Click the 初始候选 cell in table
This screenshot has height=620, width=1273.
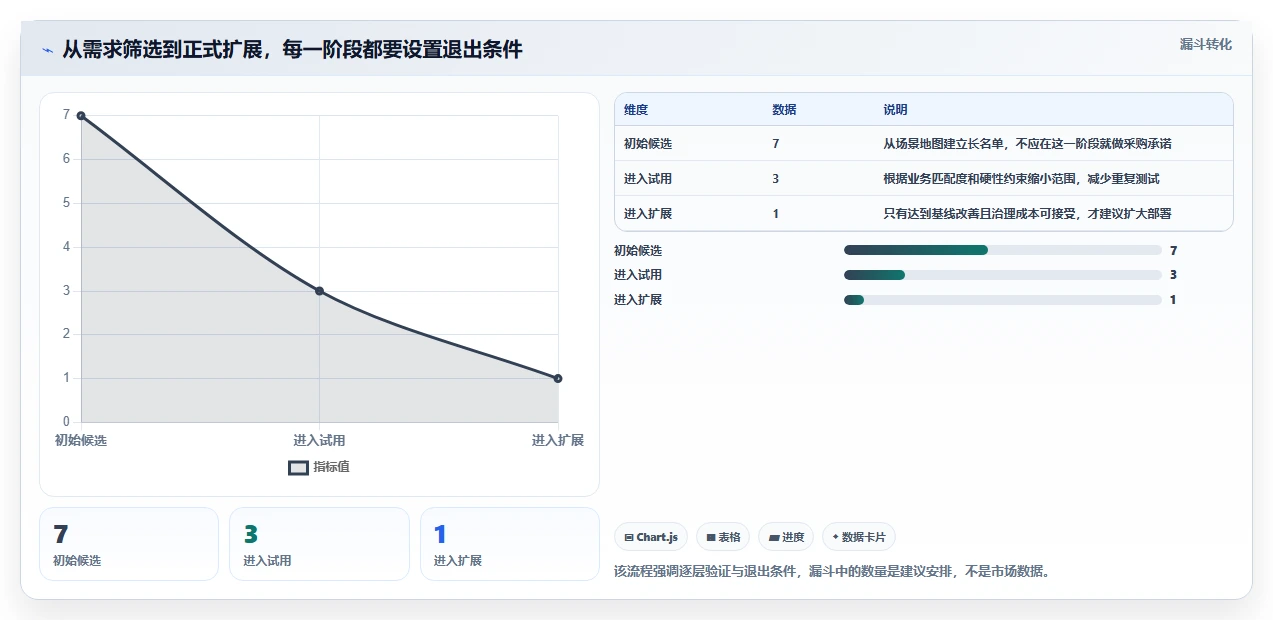(648, 144)
